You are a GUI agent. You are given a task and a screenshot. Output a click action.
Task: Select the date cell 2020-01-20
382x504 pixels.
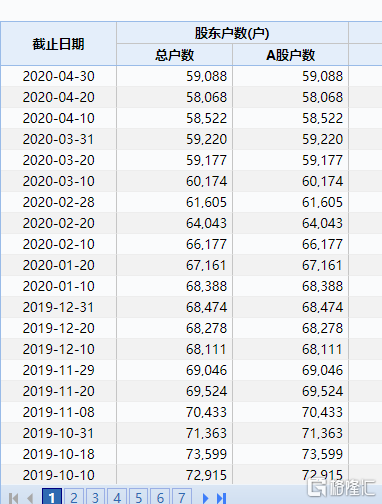(x=59, y=265)
